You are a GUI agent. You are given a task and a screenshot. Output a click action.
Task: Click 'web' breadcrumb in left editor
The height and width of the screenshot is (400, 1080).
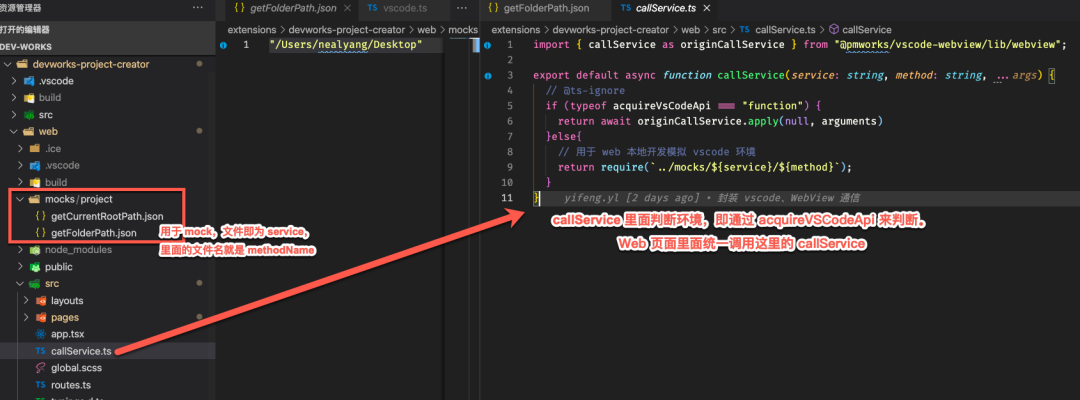(x=426, y=30)
